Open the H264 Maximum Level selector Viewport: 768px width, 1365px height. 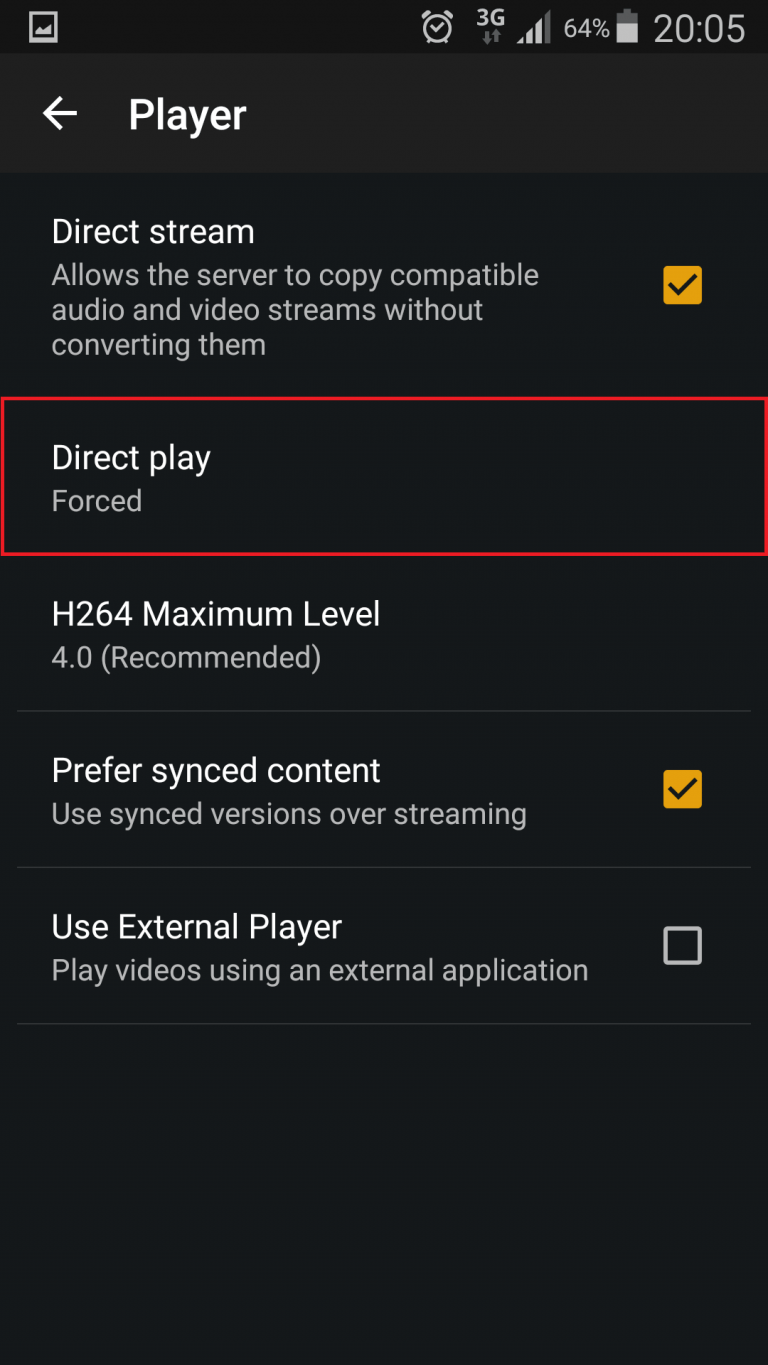pyautogui.click(x=384, y=633)
